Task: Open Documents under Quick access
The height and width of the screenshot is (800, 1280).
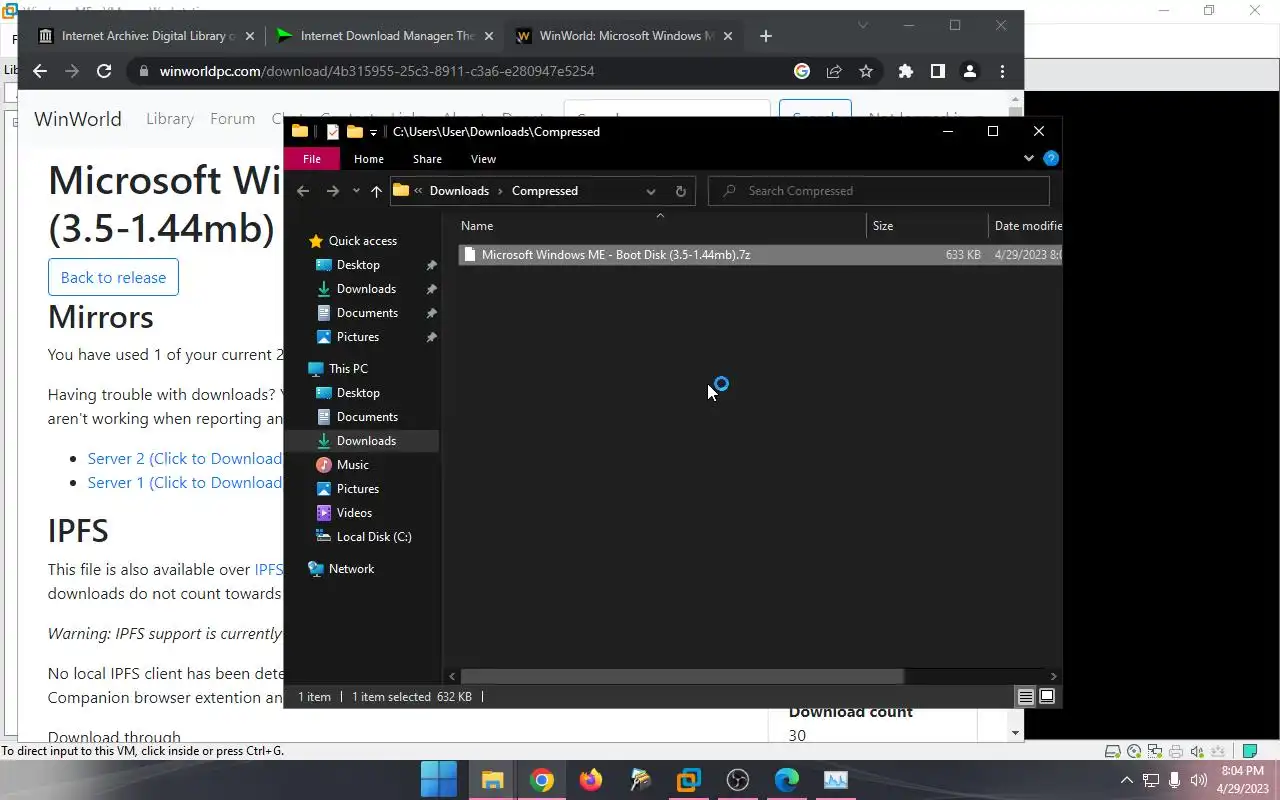Action: pyautogui.click(x=367, y=313)
